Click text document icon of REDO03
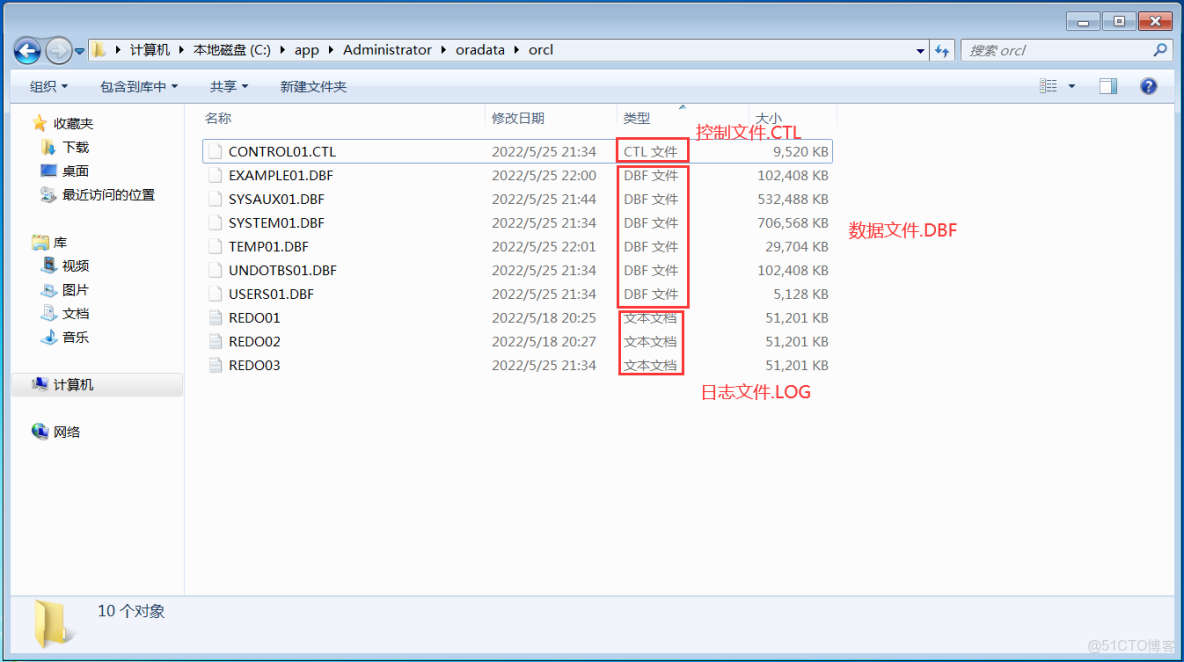Image resolution: width=1184 pixels, height=662 pixels. tap(215, 365)
